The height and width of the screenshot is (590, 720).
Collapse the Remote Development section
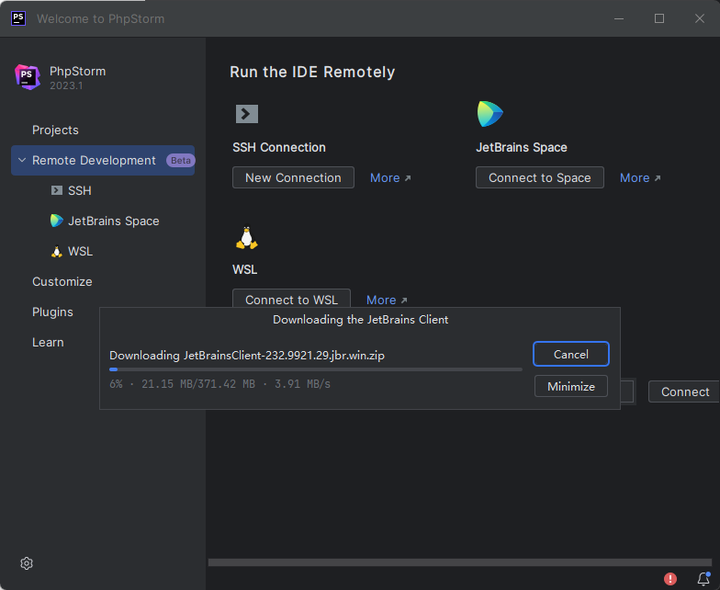coord(22,160)
